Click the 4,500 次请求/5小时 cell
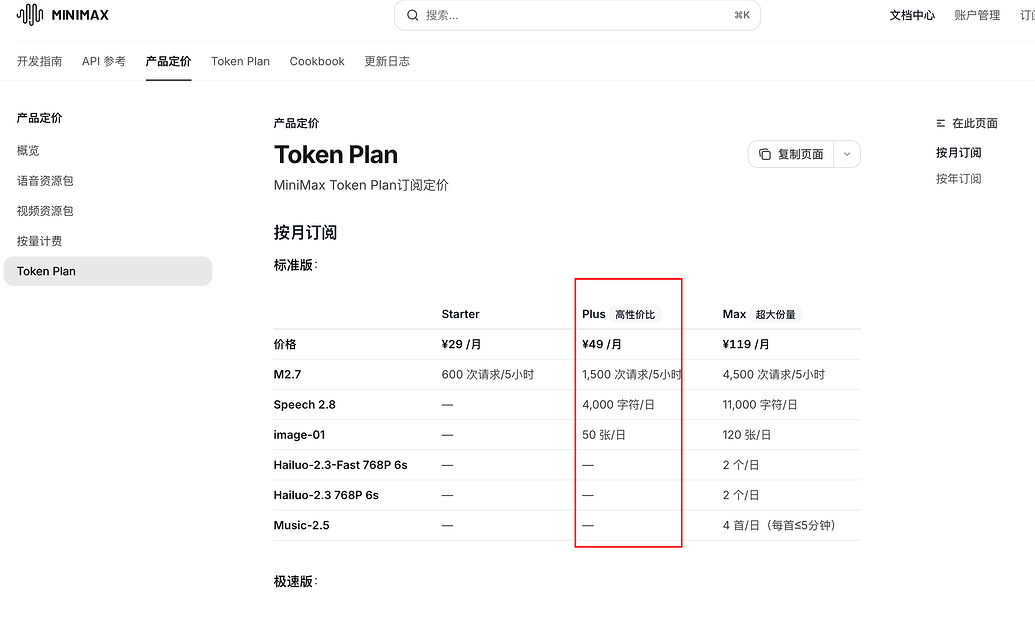This screenshot has height=618, width=1035. pyautogui.click(x=774, y=374)
